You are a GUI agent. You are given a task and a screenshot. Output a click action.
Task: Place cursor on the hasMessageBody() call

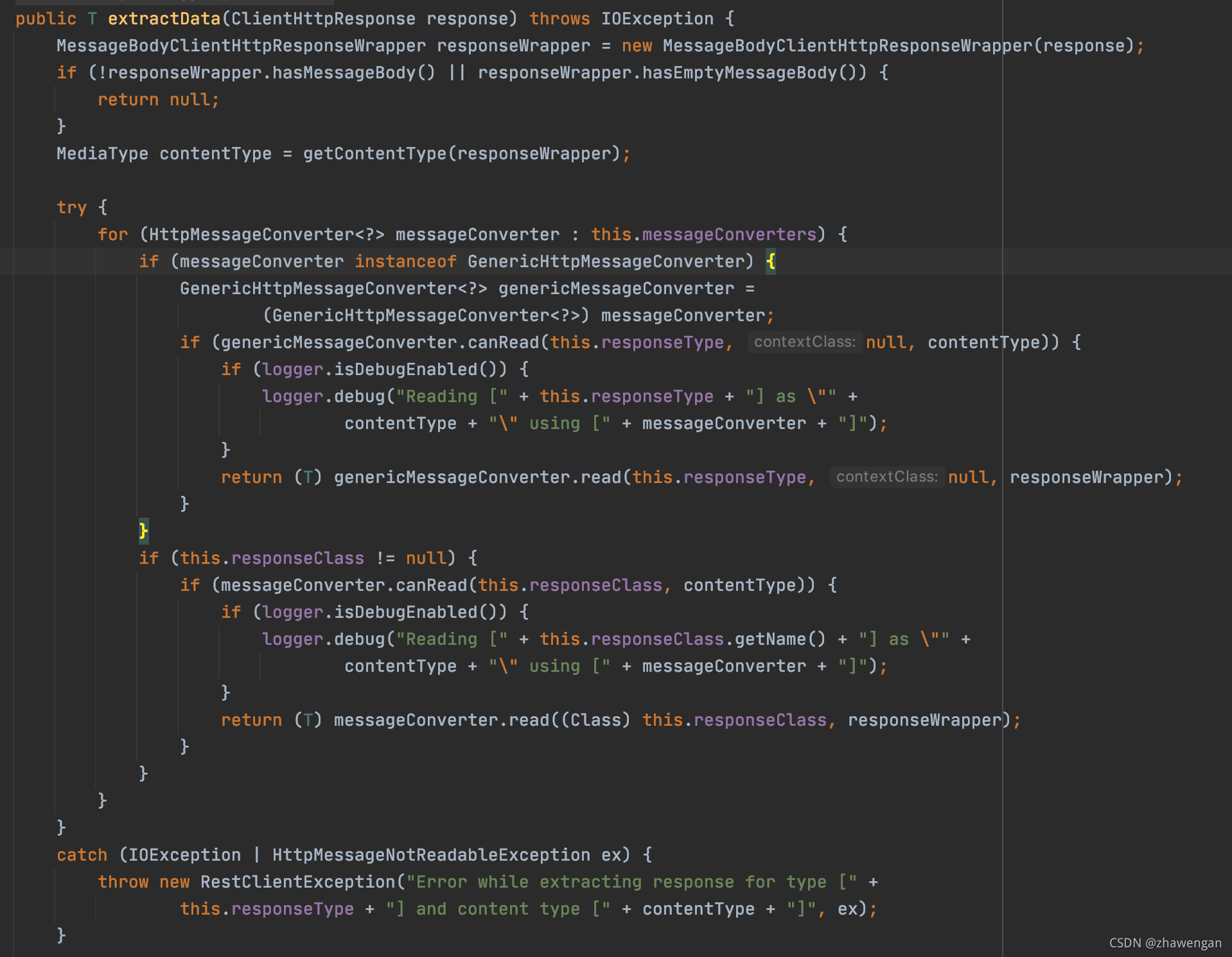[354, 73]
